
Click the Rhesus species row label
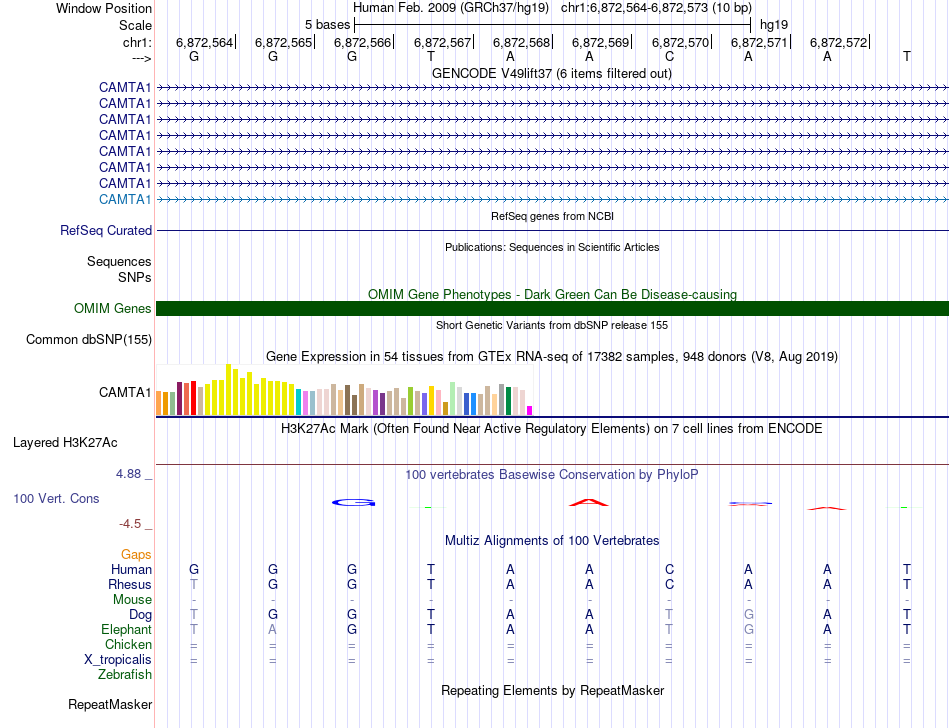[x=130, y=584]
